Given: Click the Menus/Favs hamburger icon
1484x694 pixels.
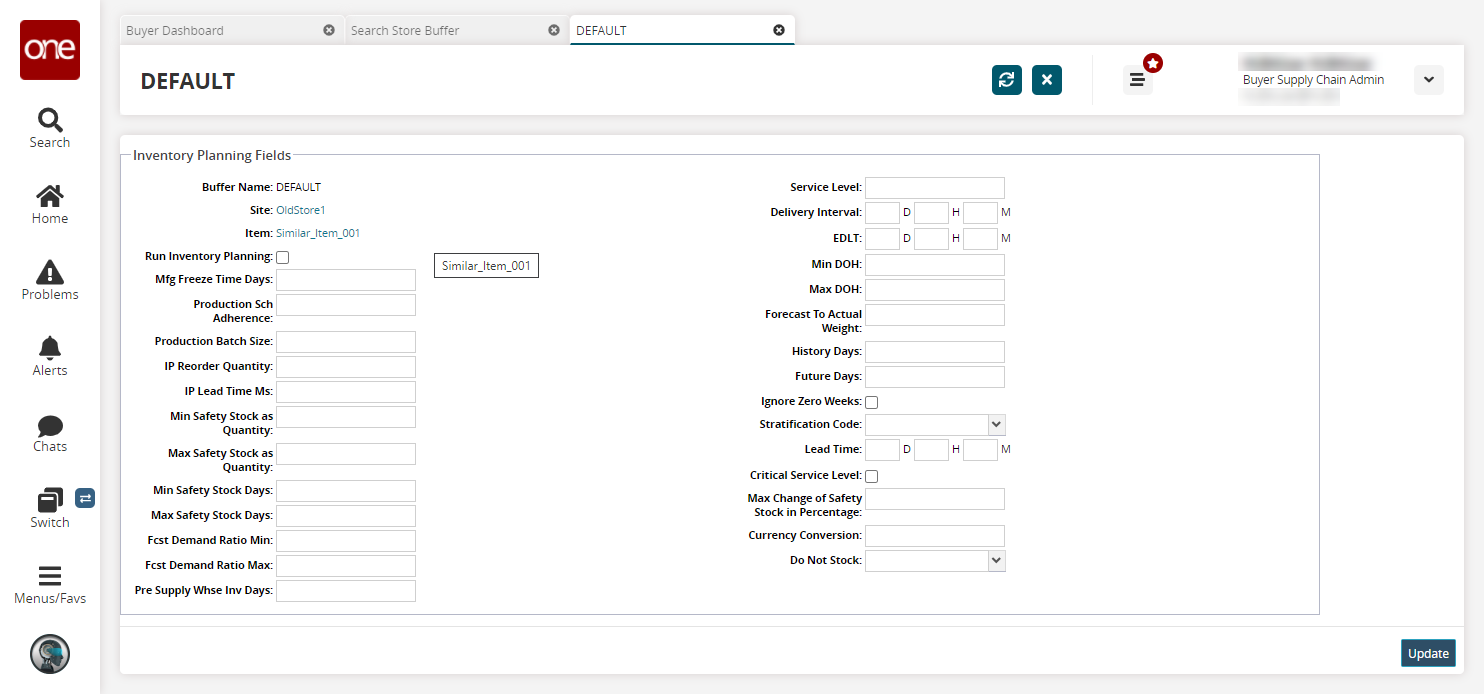Looking at the screenshot, I should (50, 576).
